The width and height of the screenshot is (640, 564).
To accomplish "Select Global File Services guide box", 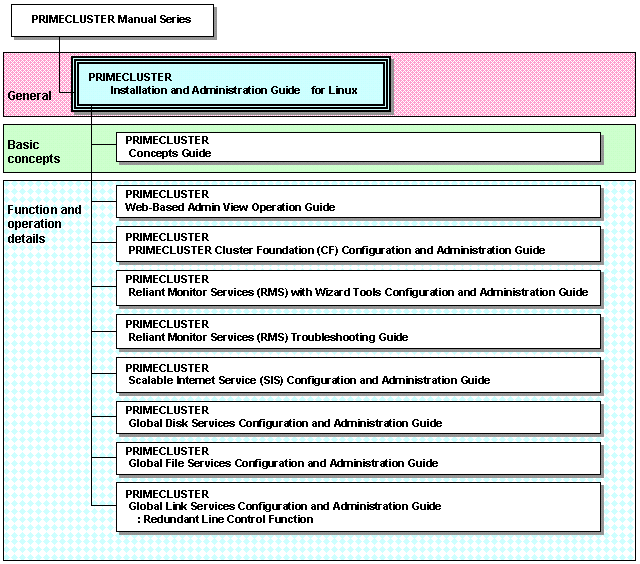I will tap(358, 458).
